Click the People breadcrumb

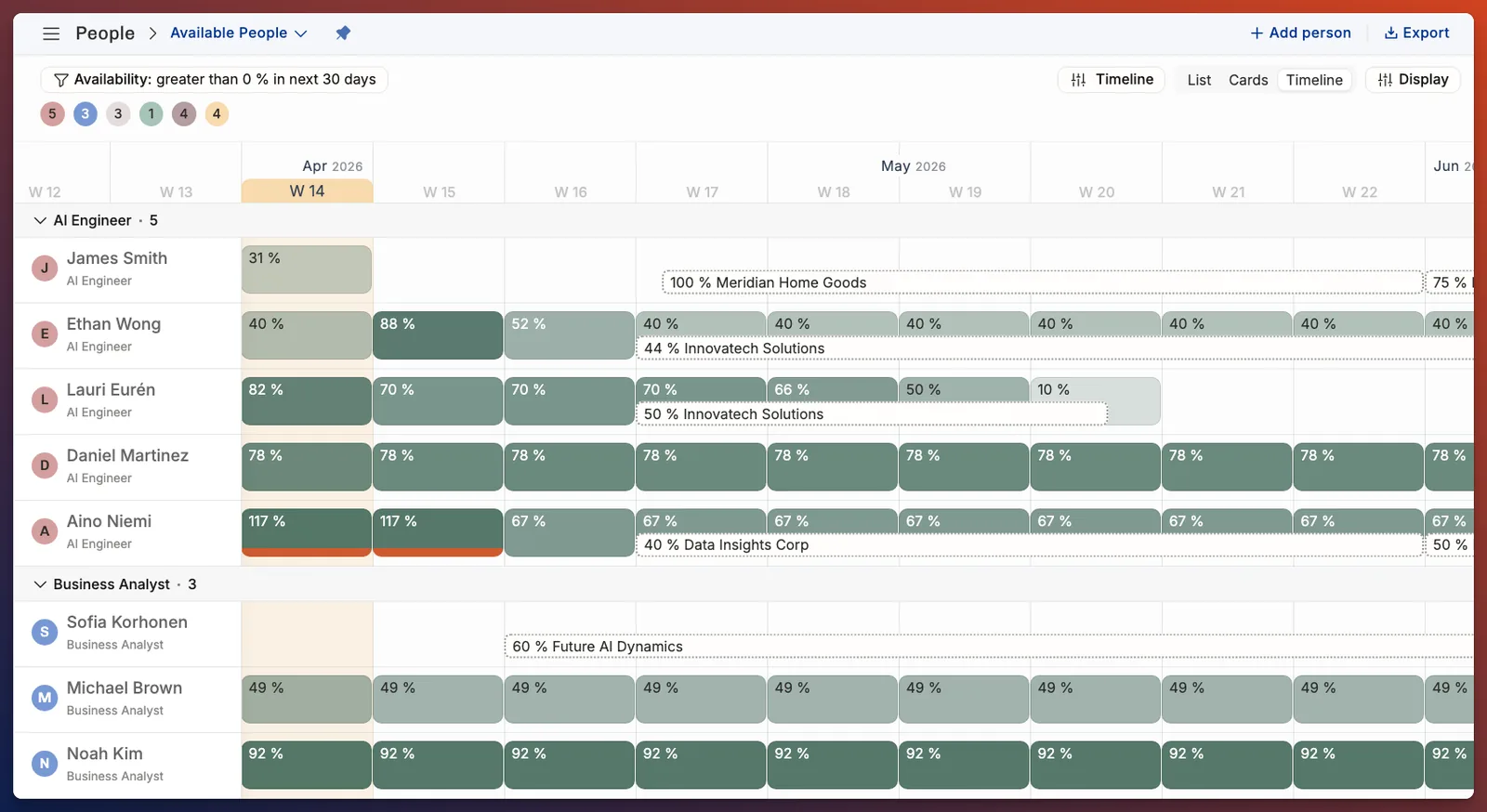click(105, 33)
